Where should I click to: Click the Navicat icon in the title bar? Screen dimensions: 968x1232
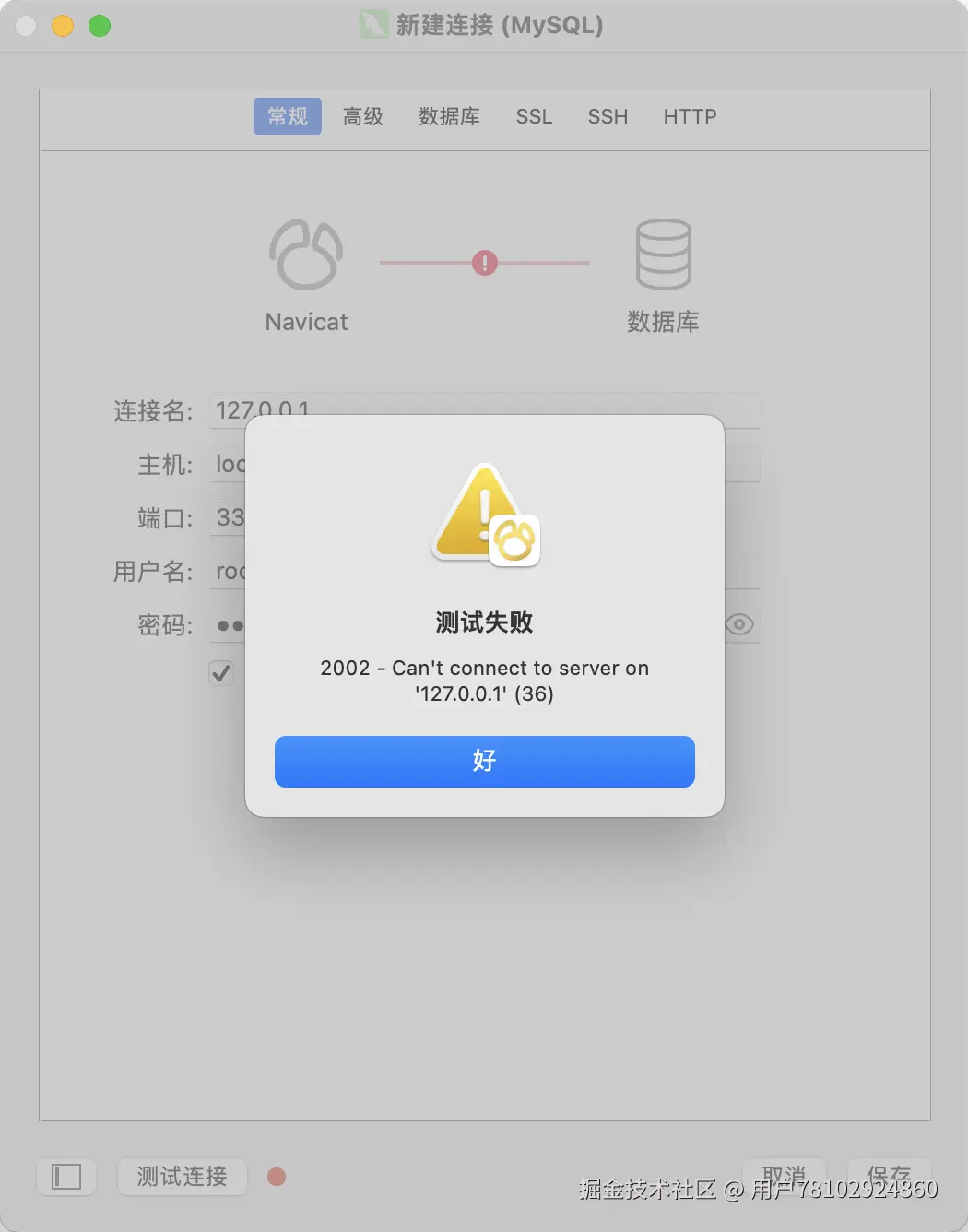click(373, 24)
